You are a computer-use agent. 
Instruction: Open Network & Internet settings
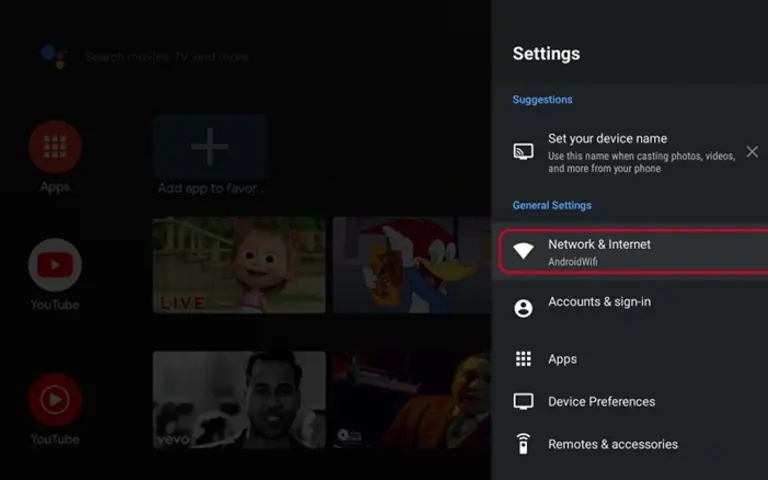(x=633, y=251)
